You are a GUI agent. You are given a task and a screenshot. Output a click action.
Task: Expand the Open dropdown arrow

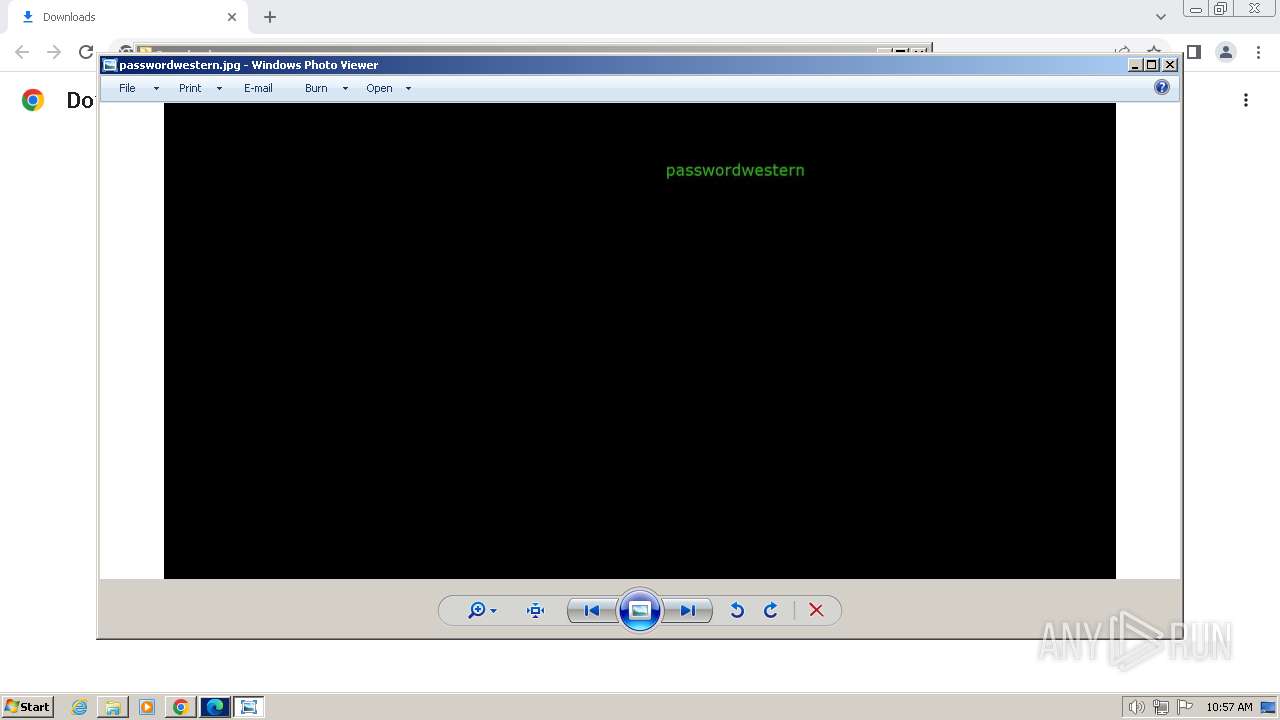pyautogui.click(x=408, y=88)
